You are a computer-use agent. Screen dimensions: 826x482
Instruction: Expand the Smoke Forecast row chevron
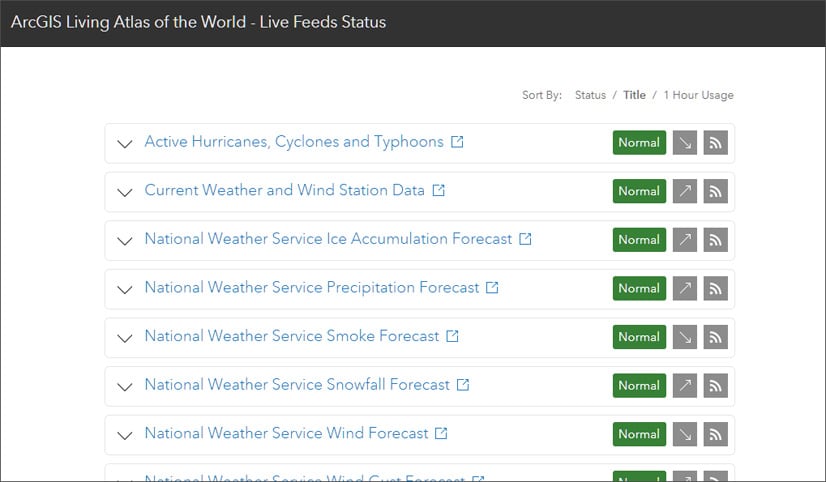(125, 338)
